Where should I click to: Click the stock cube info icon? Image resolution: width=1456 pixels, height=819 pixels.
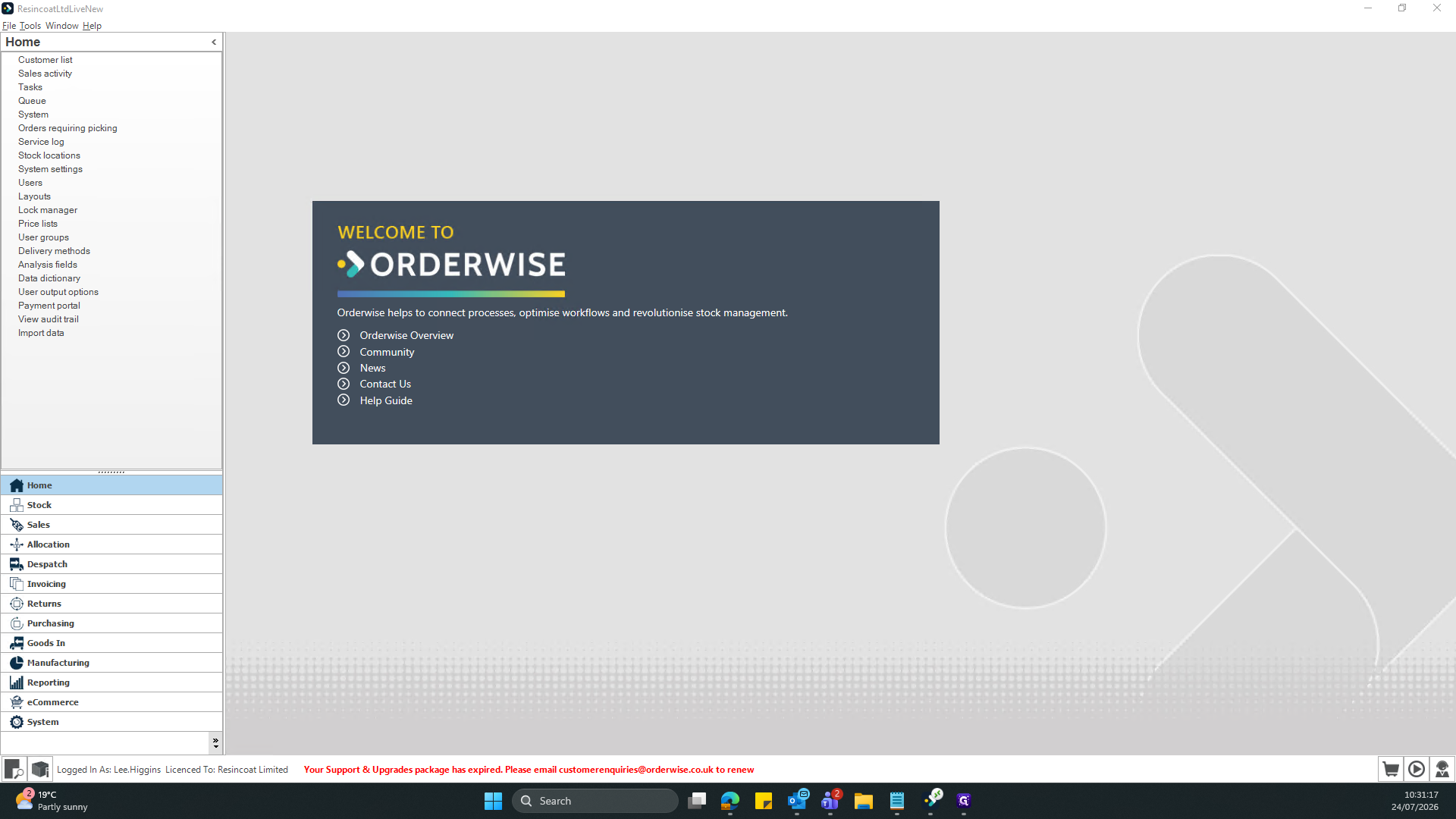pos(40,769)
